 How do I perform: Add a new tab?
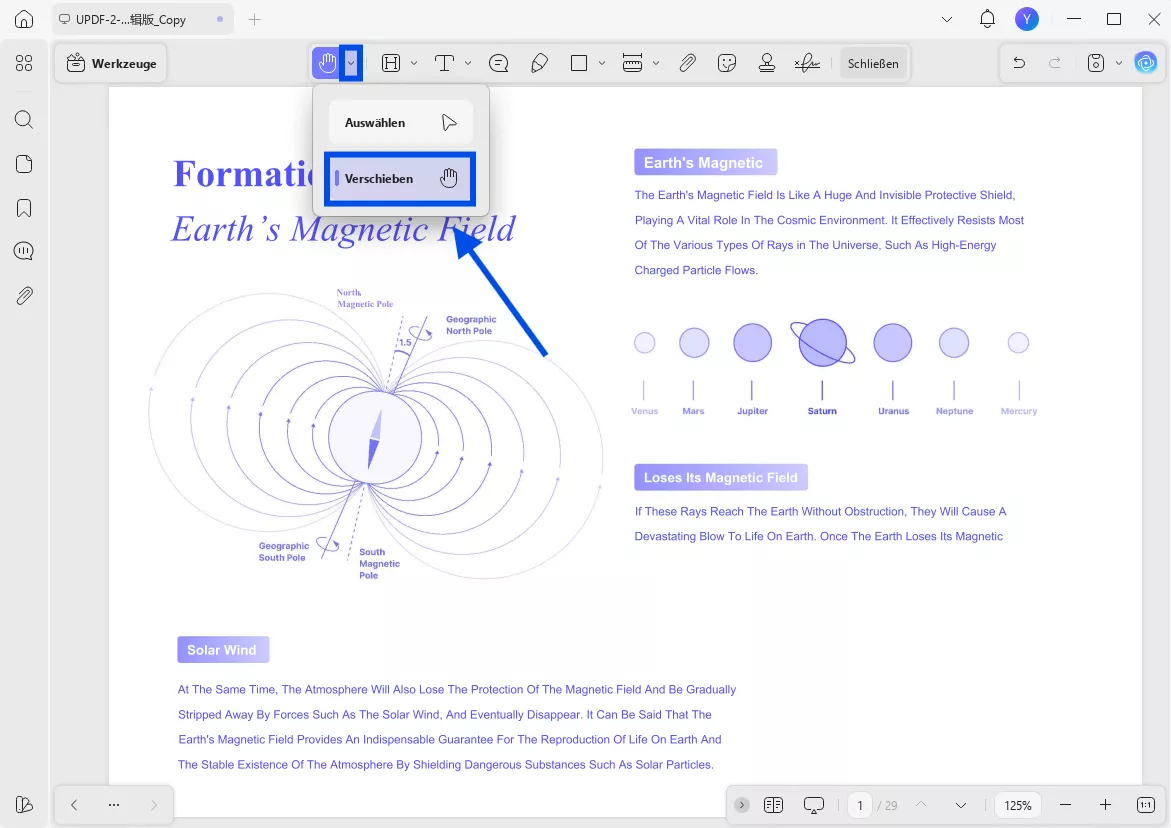coord(255,19)
